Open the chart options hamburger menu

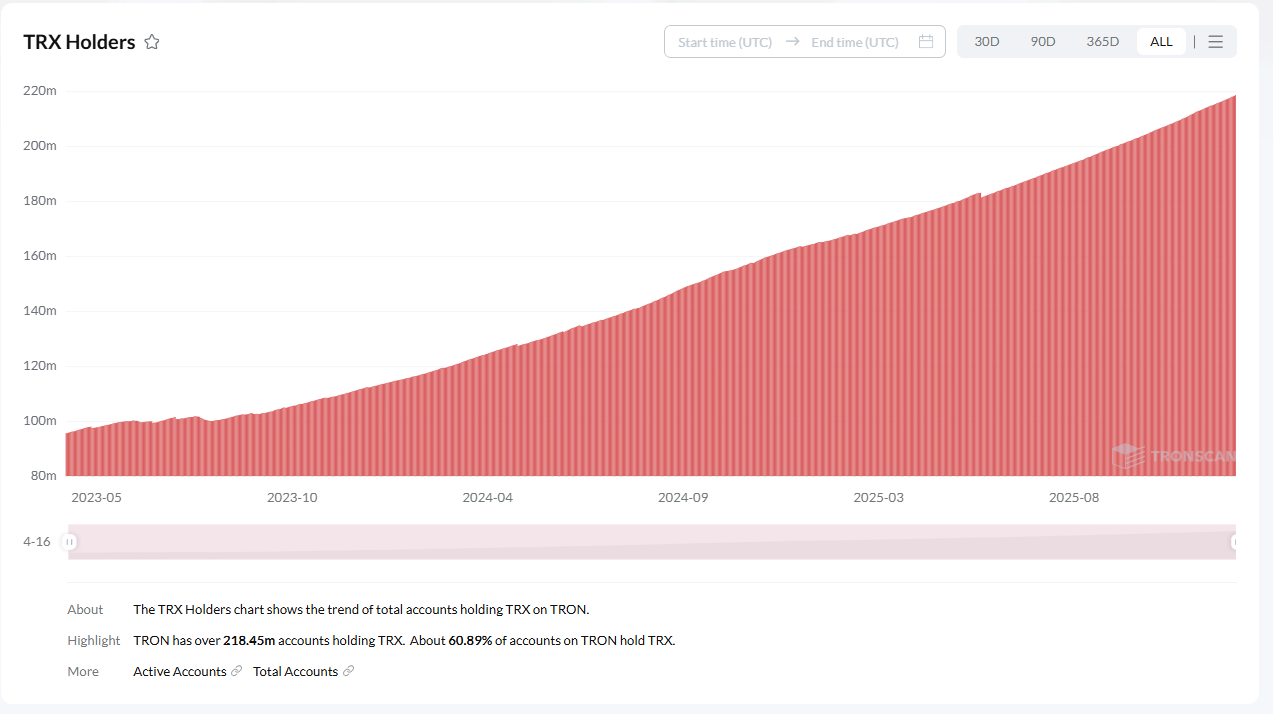[x=1215, y=42]
